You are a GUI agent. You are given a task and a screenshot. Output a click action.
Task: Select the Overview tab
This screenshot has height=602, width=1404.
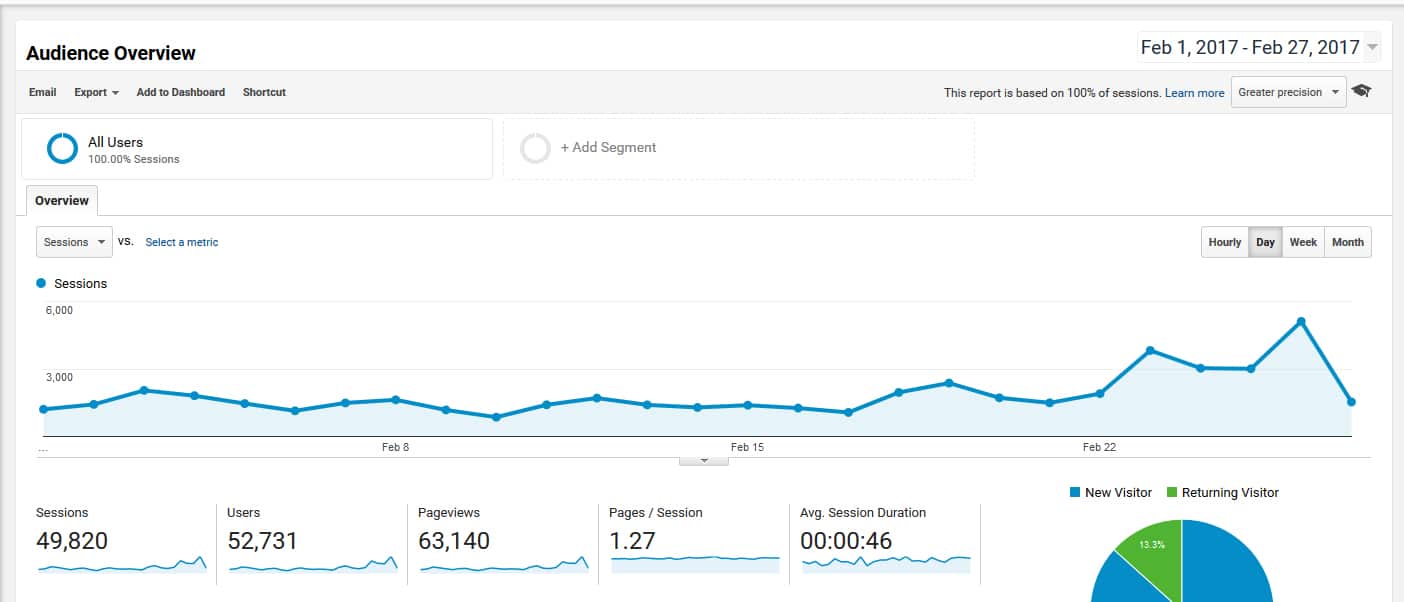tap(62, 201)
